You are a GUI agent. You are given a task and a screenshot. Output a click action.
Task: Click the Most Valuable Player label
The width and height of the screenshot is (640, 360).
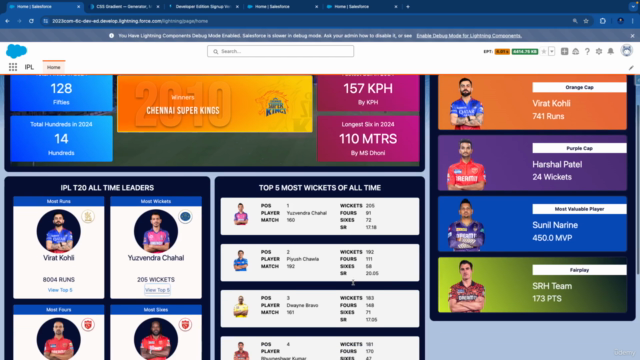[x=579, y=209]
